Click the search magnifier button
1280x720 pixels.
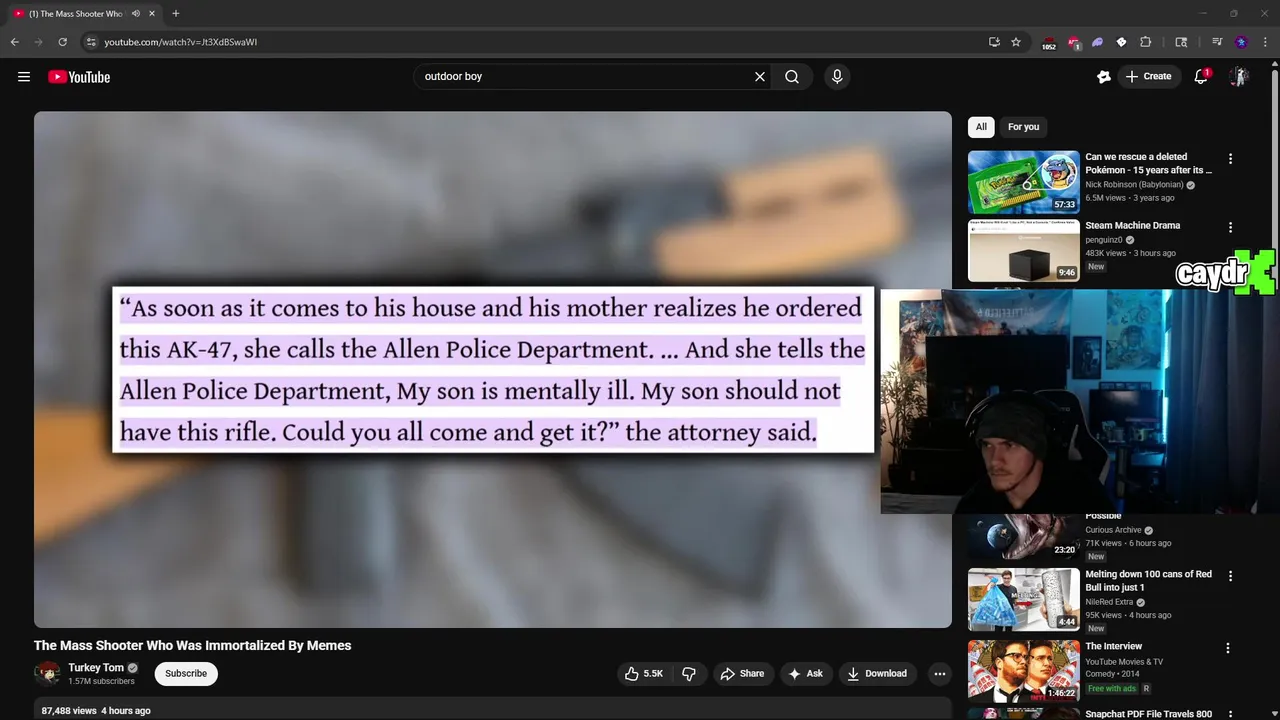click(x=792, y=77)
